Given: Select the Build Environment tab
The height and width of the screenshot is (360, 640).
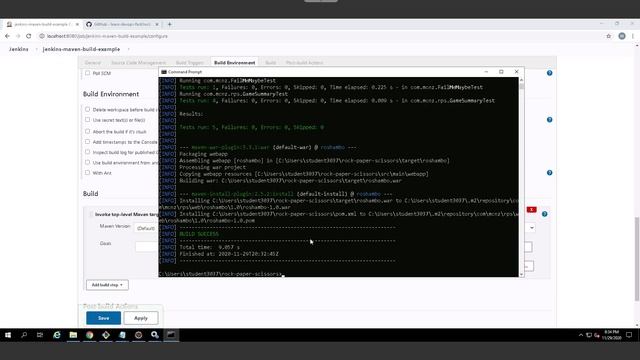Looking at the screenshot, I should click(234, 62).
